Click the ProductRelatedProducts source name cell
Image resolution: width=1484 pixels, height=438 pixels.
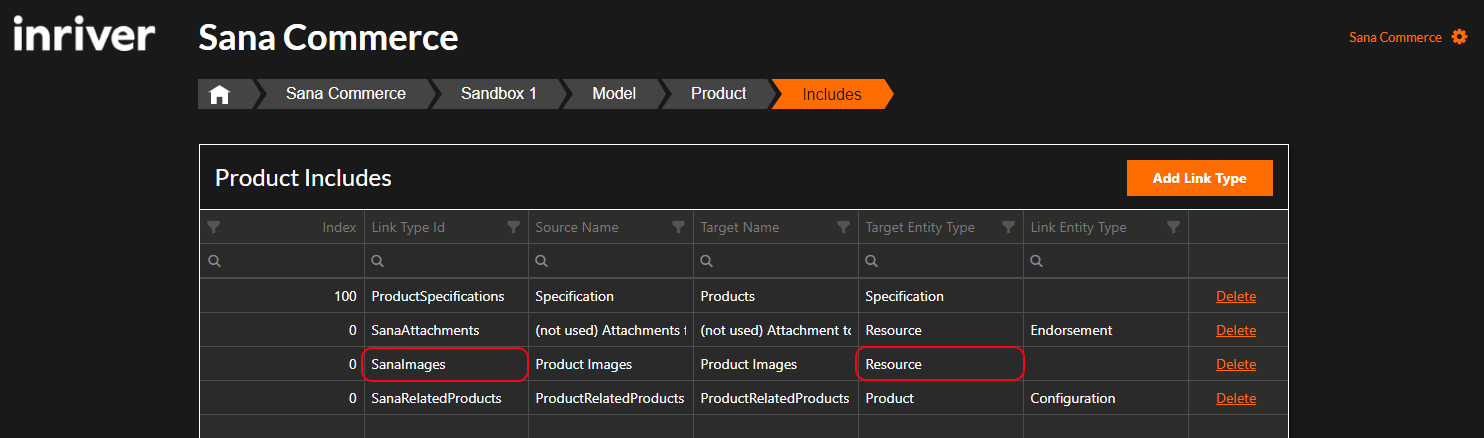click(x=611, y=398)
